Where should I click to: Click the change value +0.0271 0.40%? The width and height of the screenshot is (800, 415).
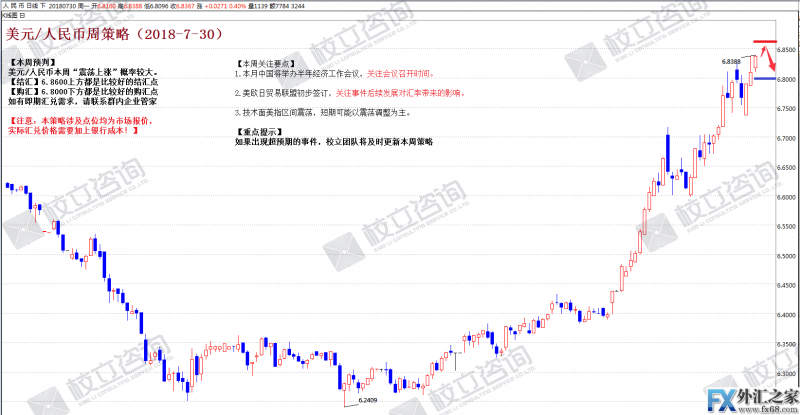click(x=225, y=6)
